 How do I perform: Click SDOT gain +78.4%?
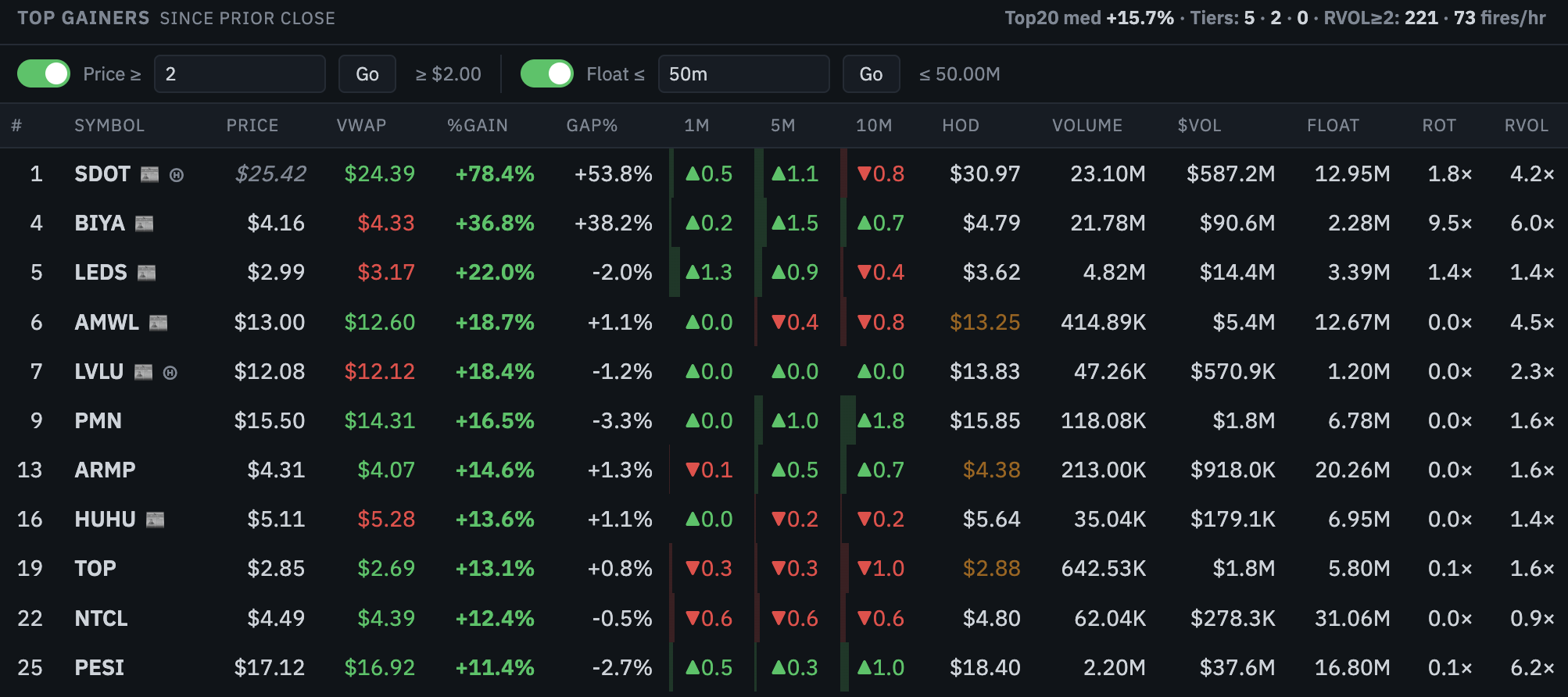coord(495,173)
